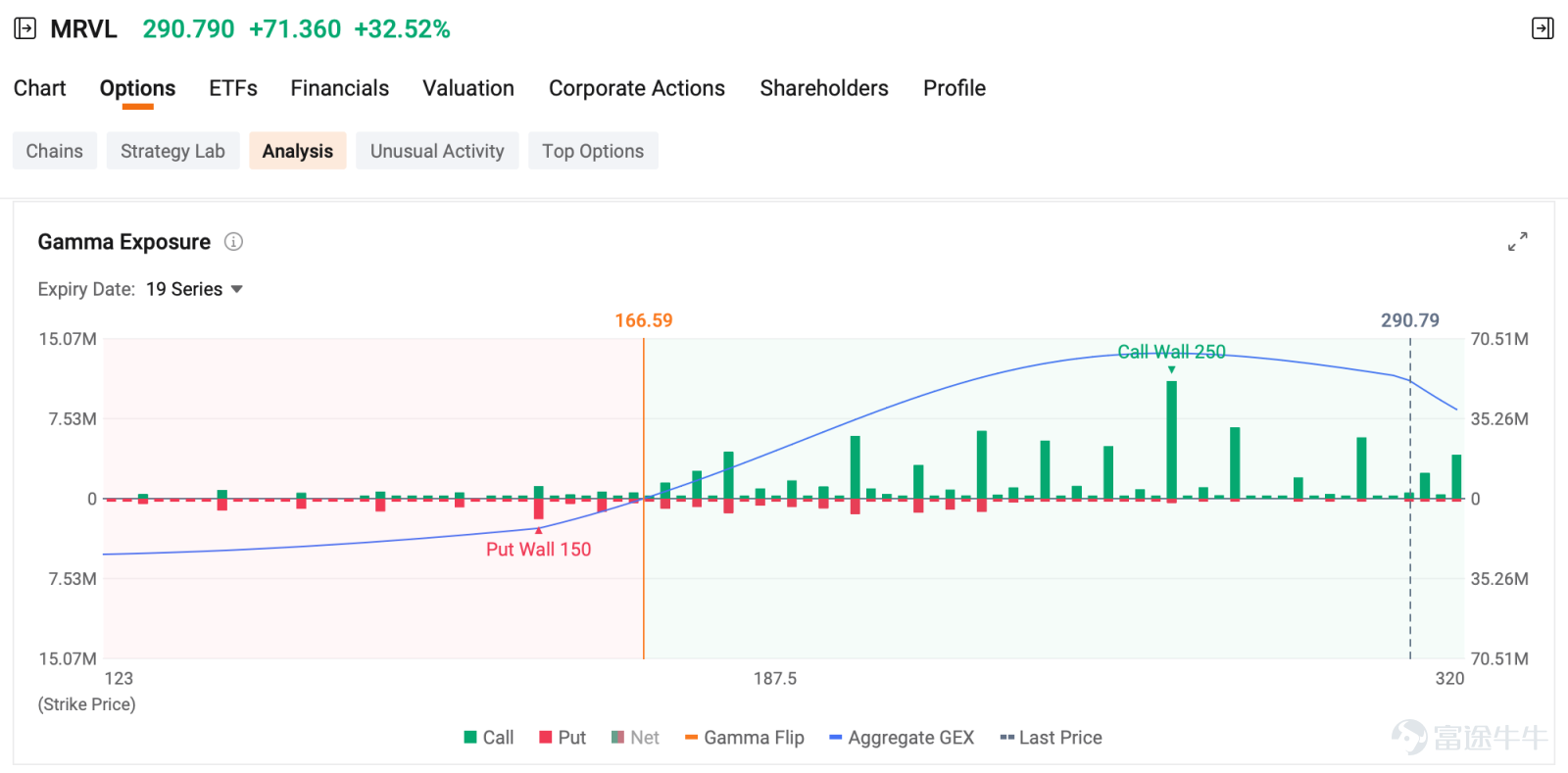This screenshot has width=1568, height=773.
Task: Collapse the right sidebar panel icon
Action: click(x=1543, y=28)
